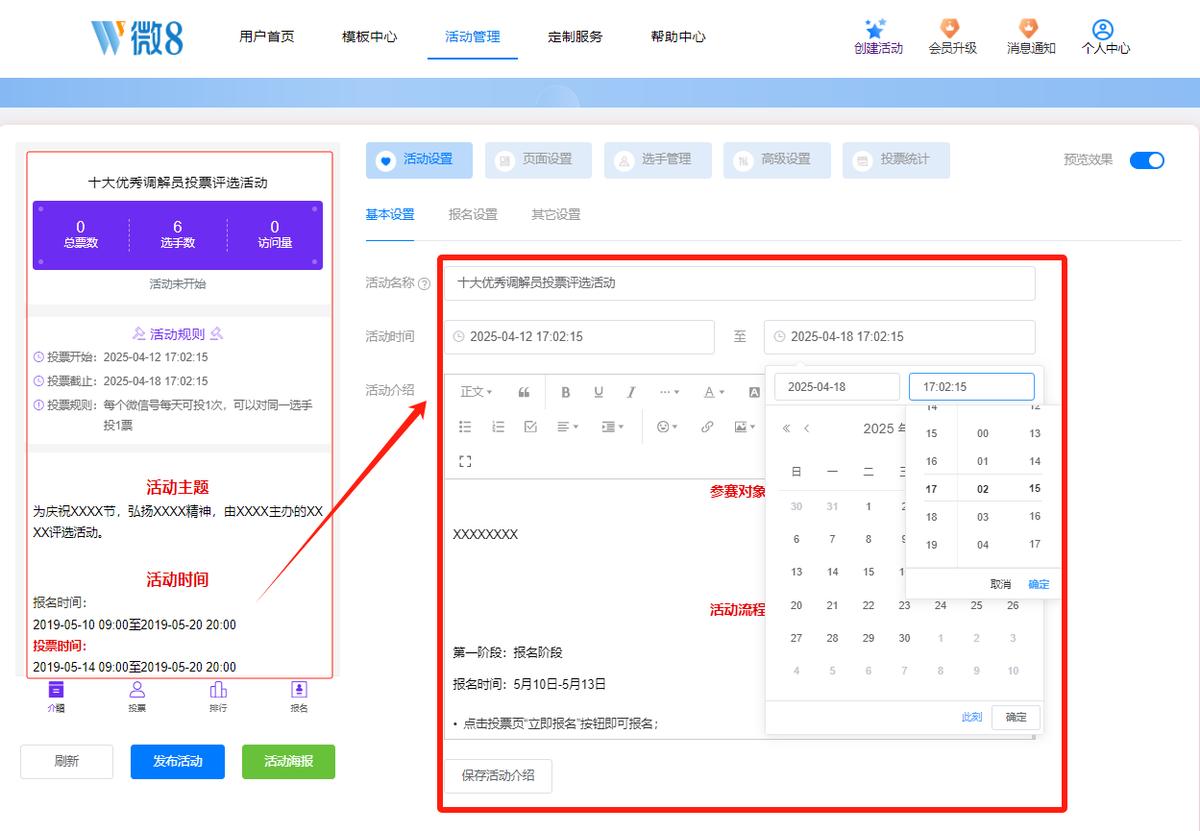1200x831 pixels.
Task: Go to previous month in the date picker
Action: point(807,428)
